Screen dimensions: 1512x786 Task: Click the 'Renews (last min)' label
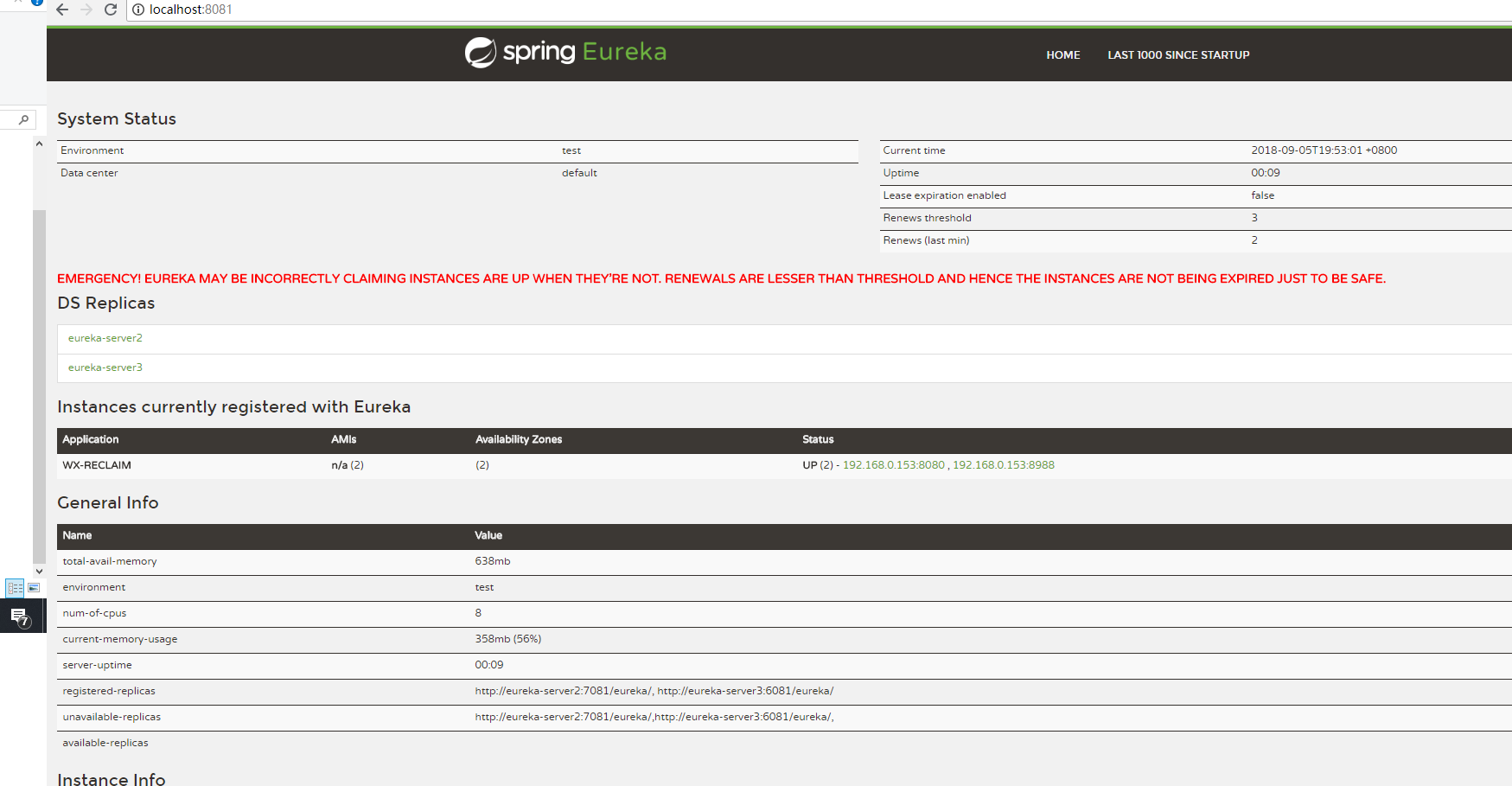(x=926, y=240)
